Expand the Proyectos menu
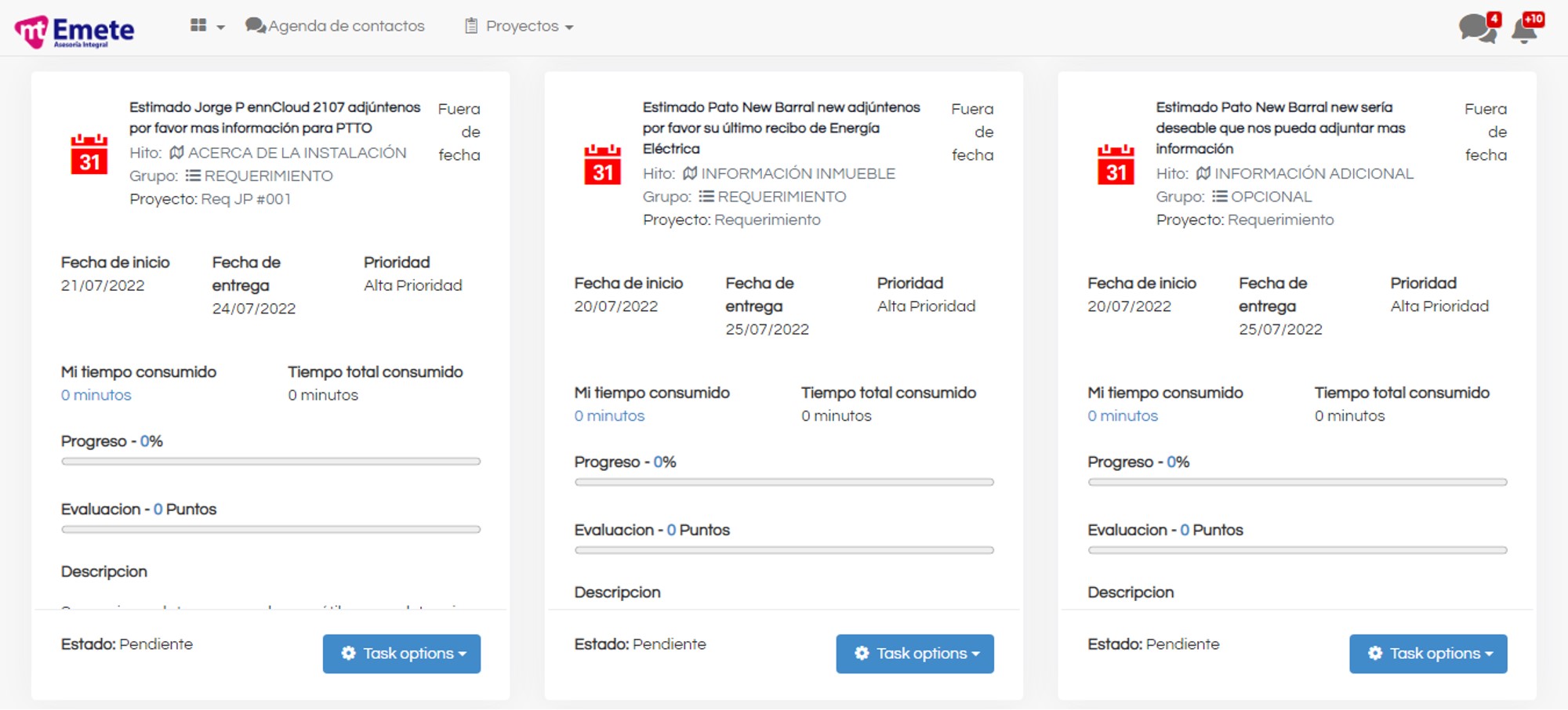This screenshot has width=1568, height=710. click(519, 26)
